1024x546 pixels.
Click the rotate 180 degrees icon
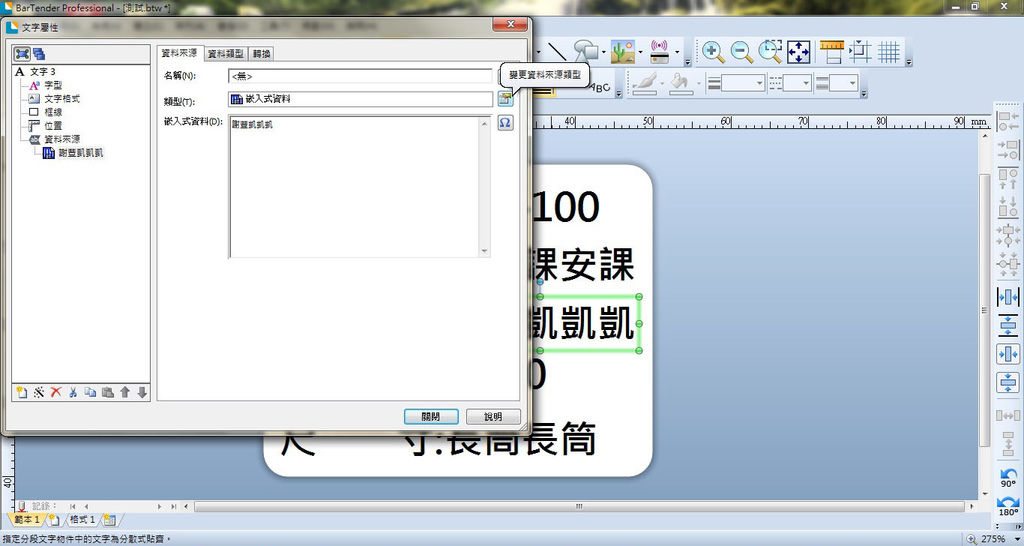(1008, 507)
